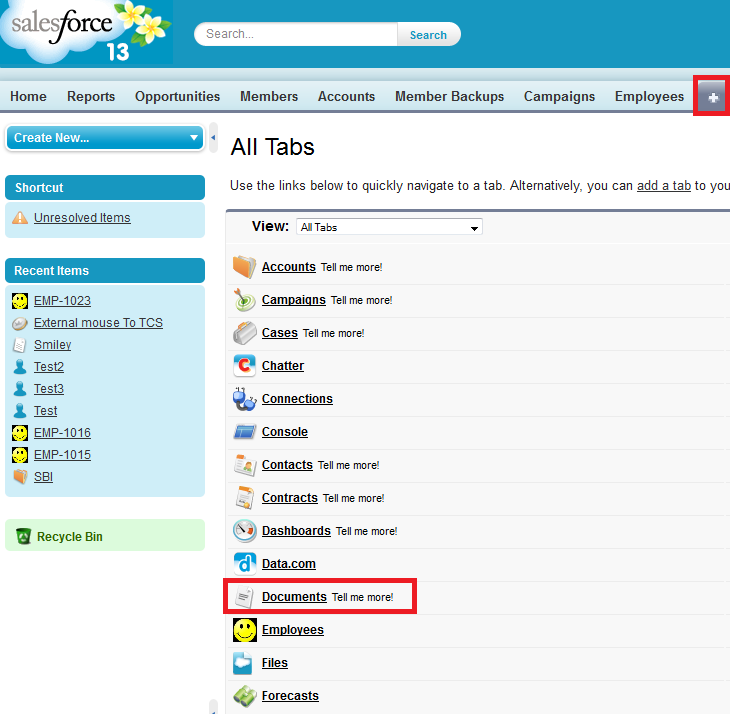
Task: Click Tell me more beside Campaigns
Action: tap(362, 300)
